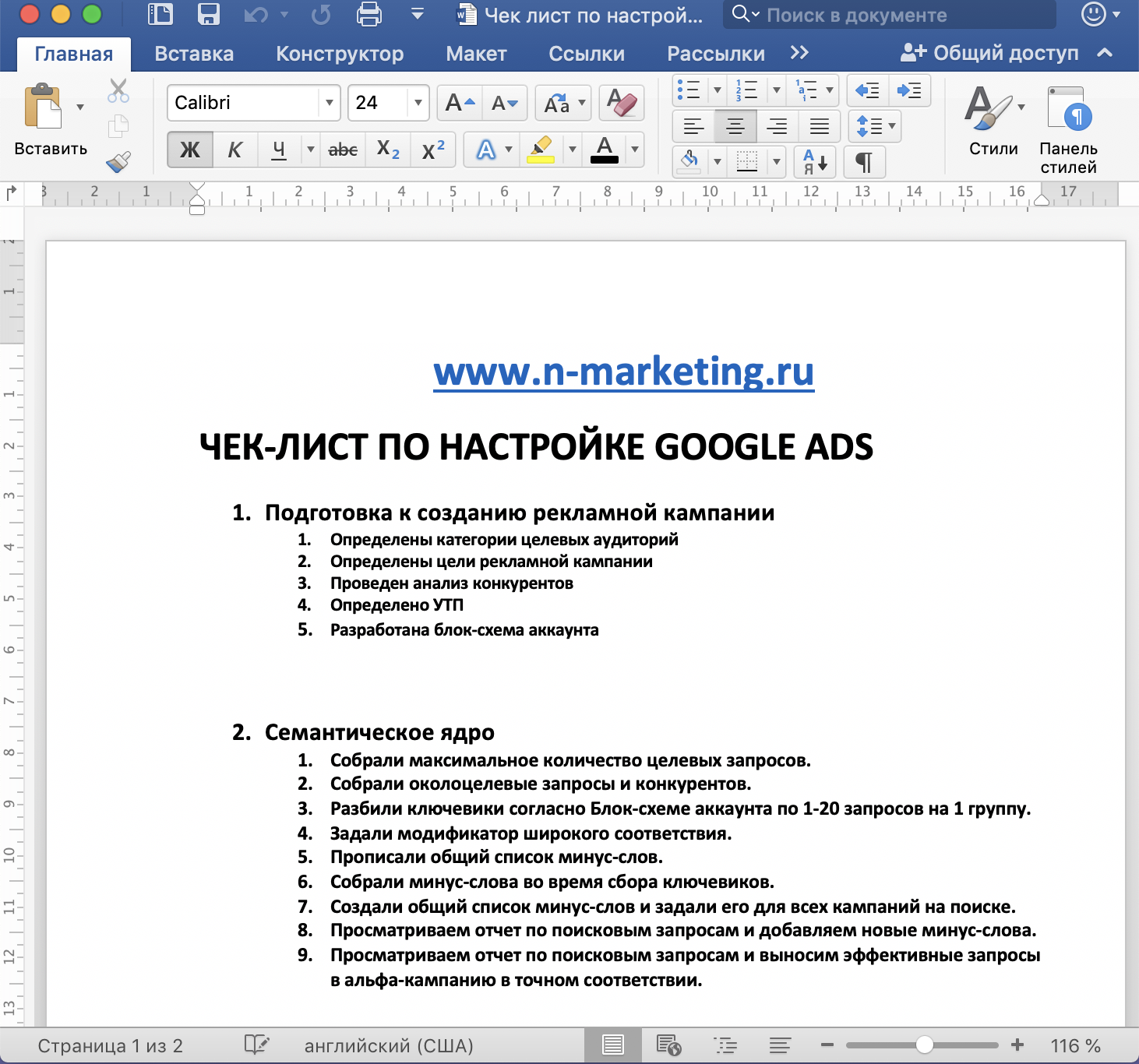The height and width of the screenshot is (1064, 1139).
Task: Expand bullet list style dropdown arrow
Action: (x=718, y=90)
